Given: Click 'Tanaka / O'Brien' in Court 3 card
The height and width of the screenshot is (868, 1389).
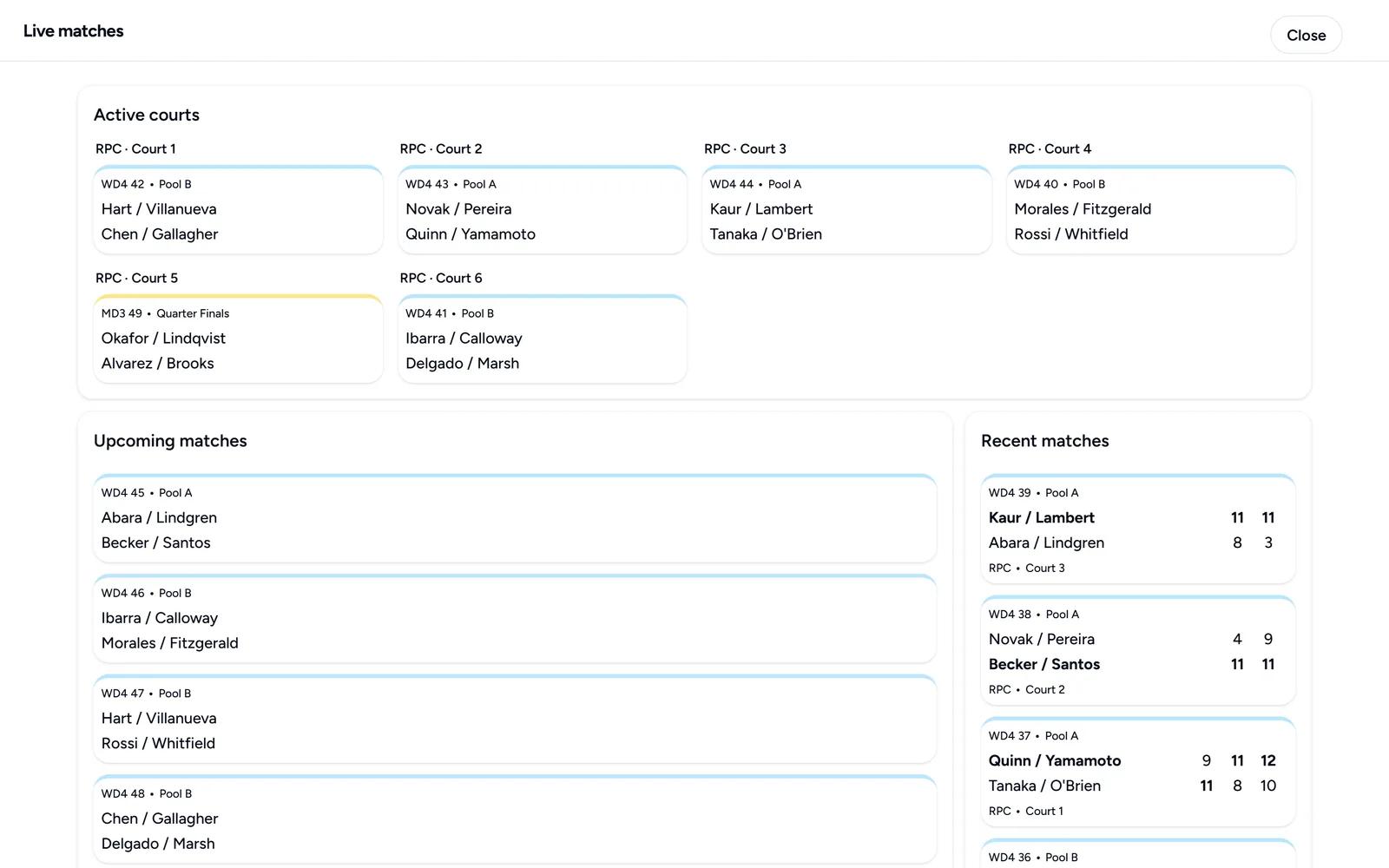Looking at the screenshot, I should tap(766, 234).
